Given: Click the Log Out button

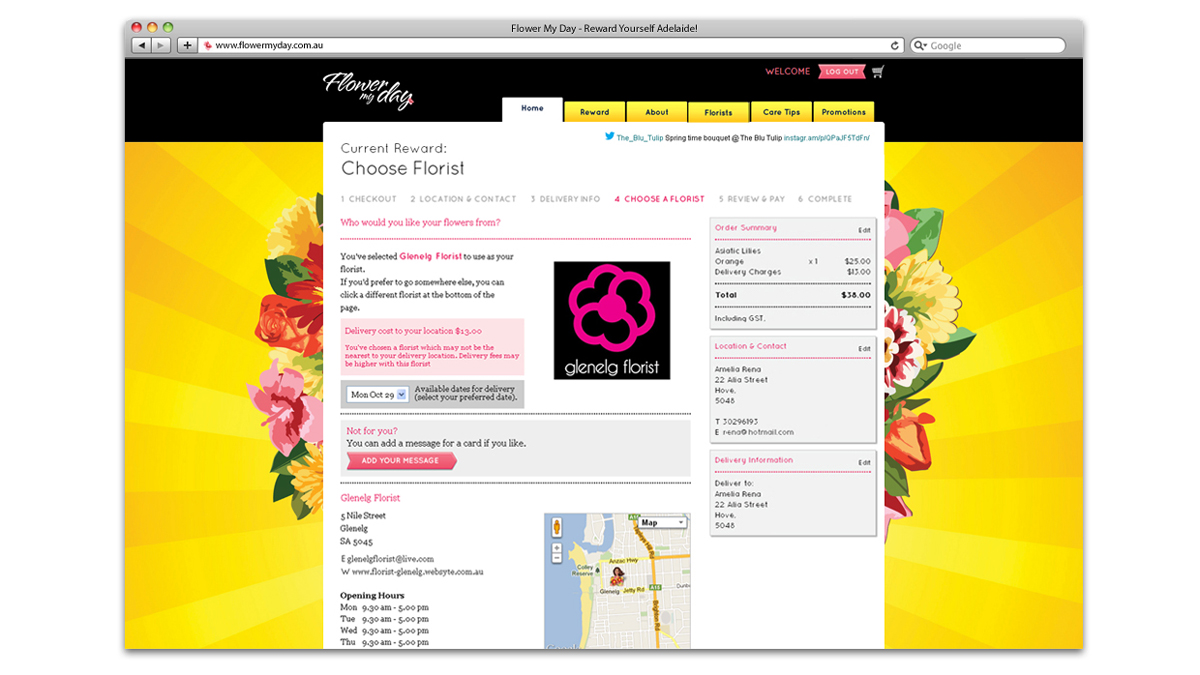Looking at the screenshot, I should coord(841,72).
